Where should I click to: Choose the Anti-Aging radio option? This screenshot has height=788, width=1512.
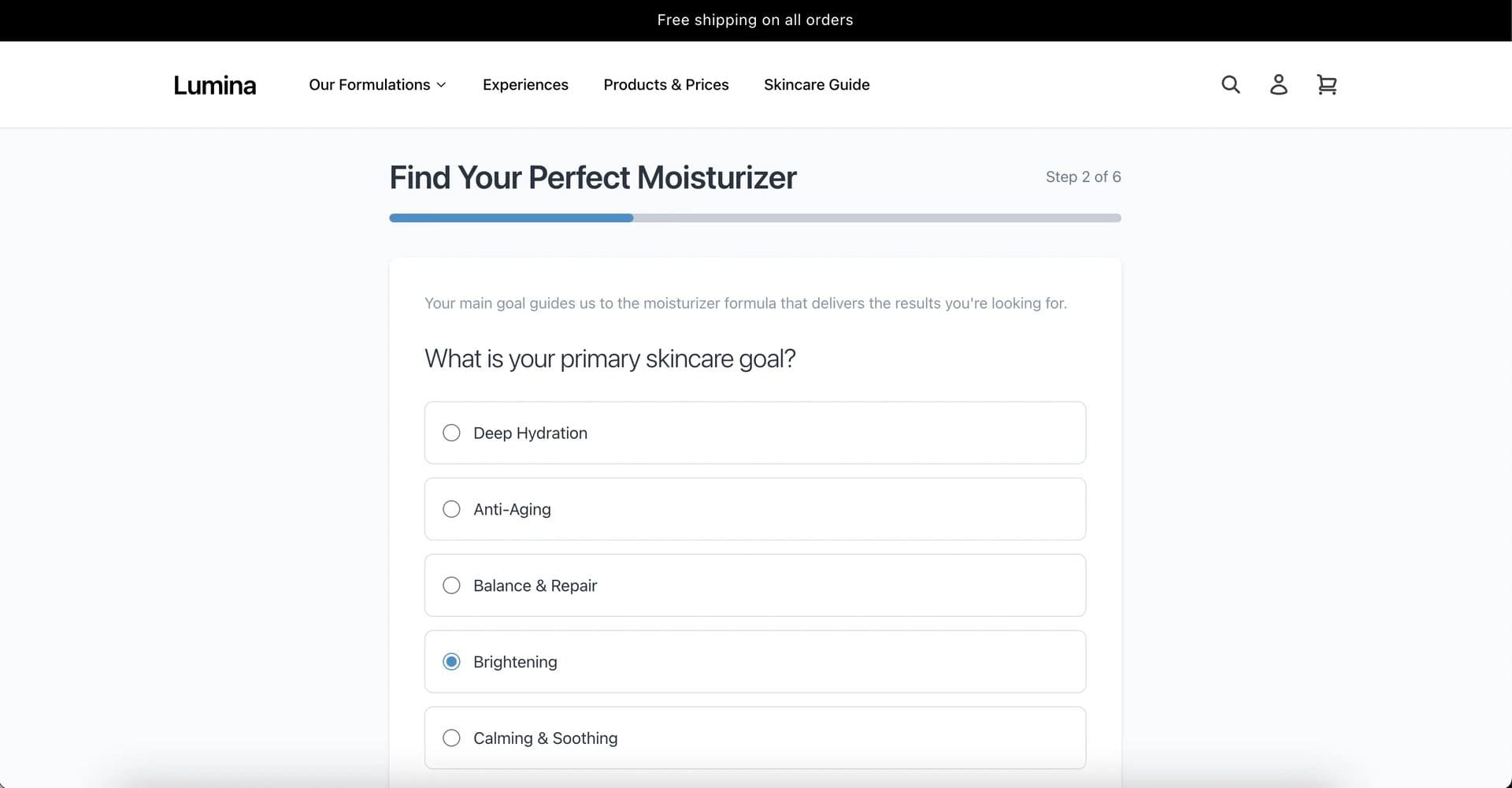451,509
